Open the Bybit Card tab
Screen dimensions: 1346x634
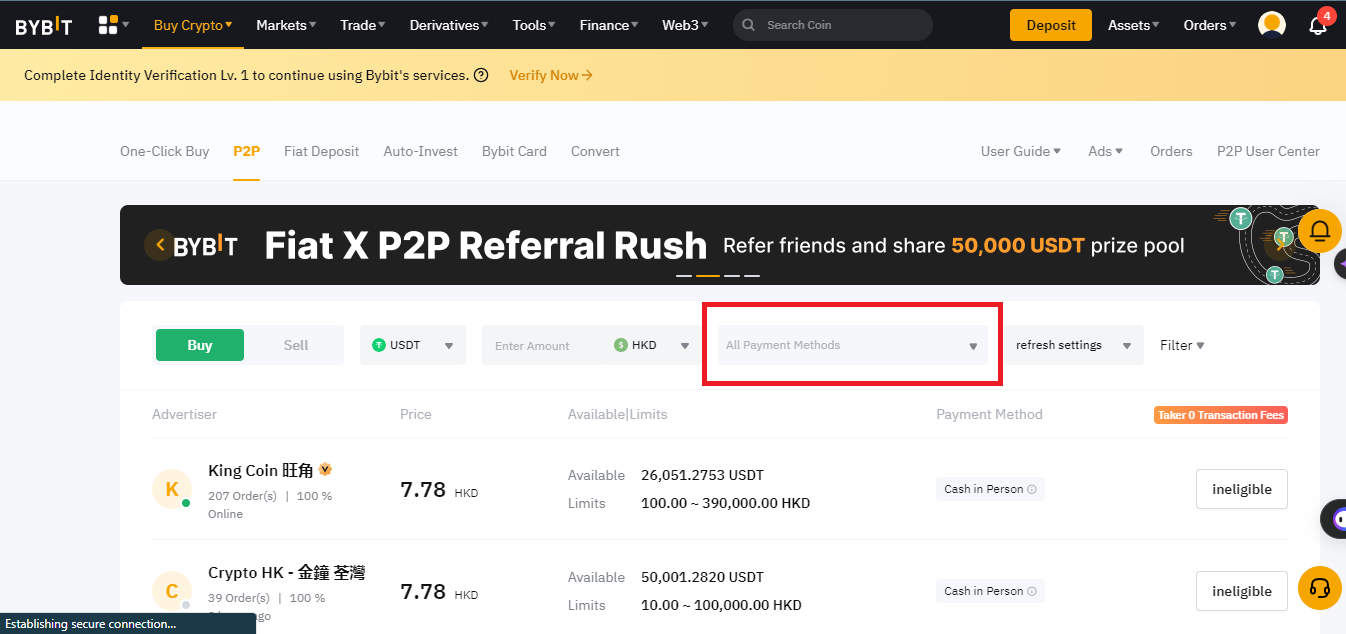coord(514,151)
